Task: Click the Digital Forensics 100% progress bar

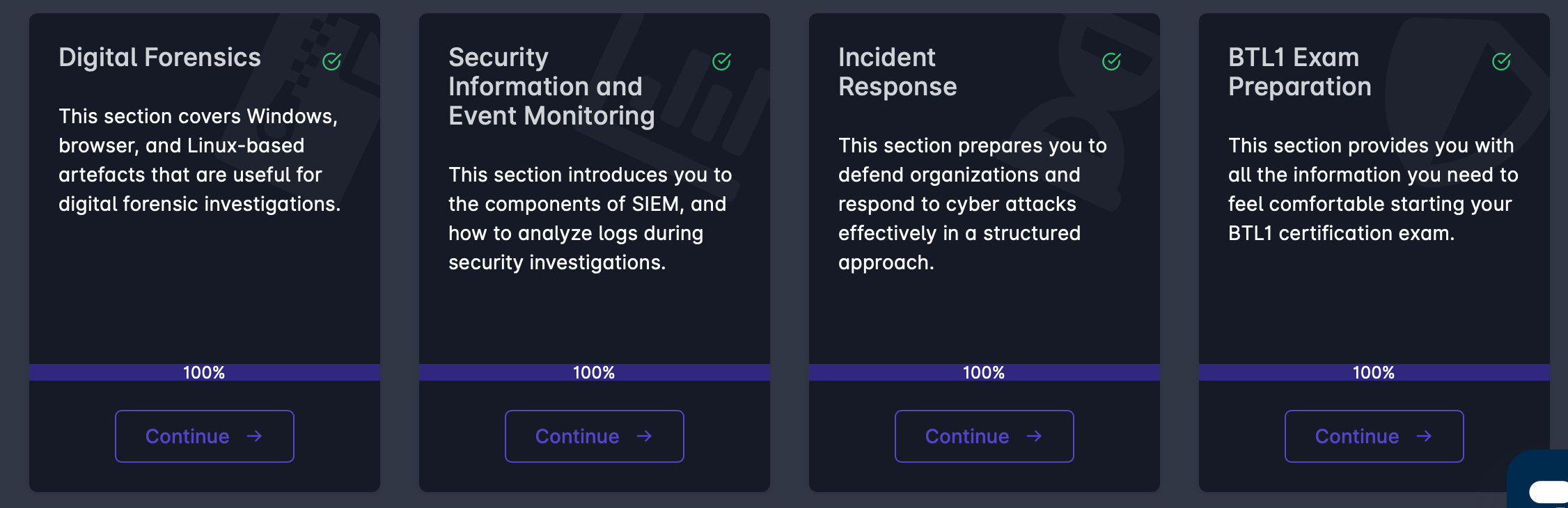Action: pyautogui.click(x=204, y=372)
